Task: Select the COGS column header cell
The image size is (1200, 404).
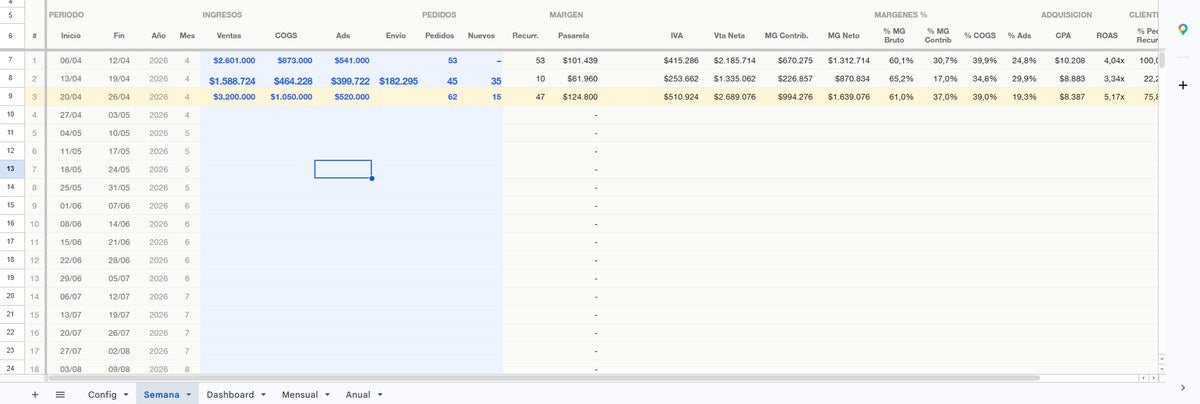Action: pos(287,35)
